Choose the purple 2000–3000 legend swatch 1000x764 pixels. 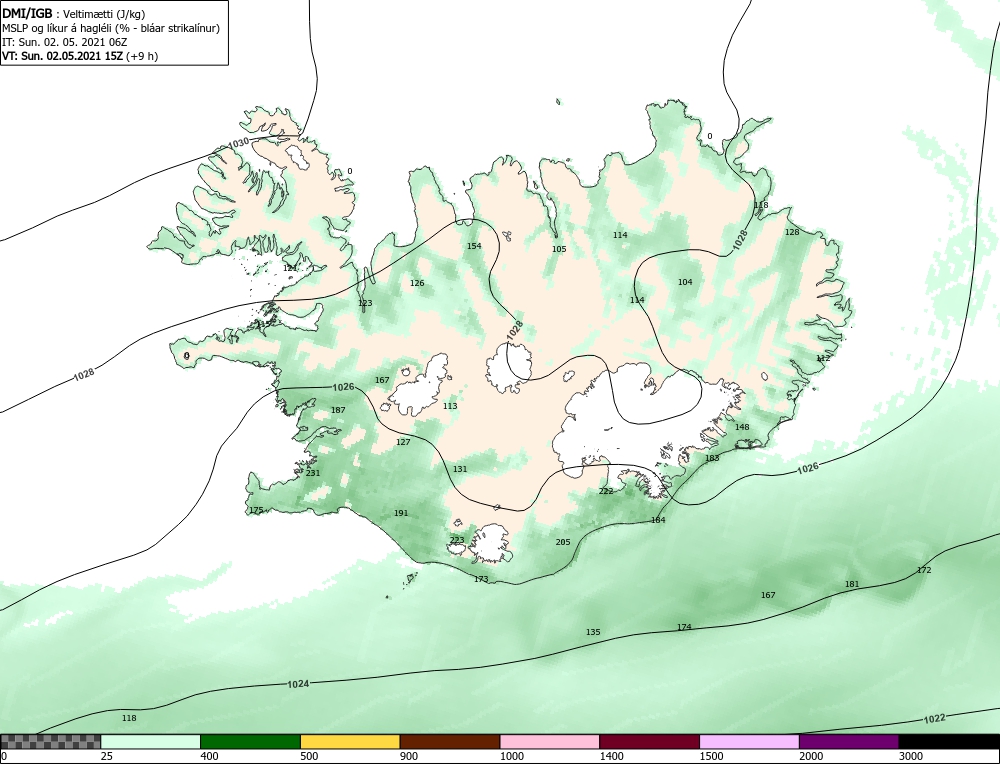849,741
